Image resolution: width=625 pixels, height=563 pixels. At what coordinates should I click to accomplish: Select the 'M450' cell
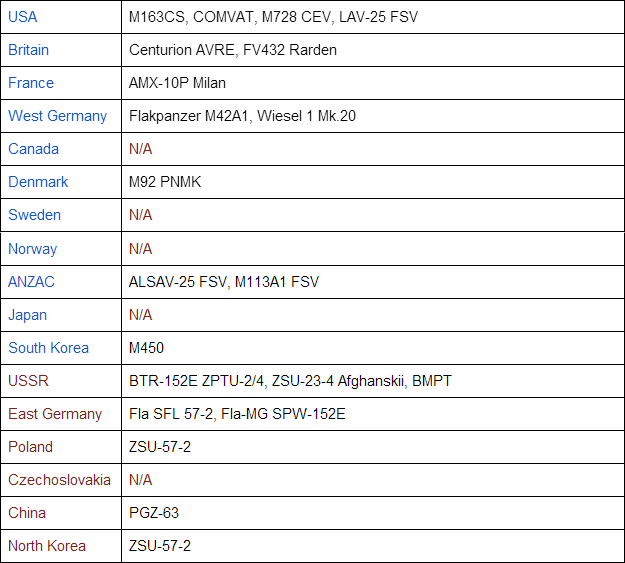click(x=373, y=348)
